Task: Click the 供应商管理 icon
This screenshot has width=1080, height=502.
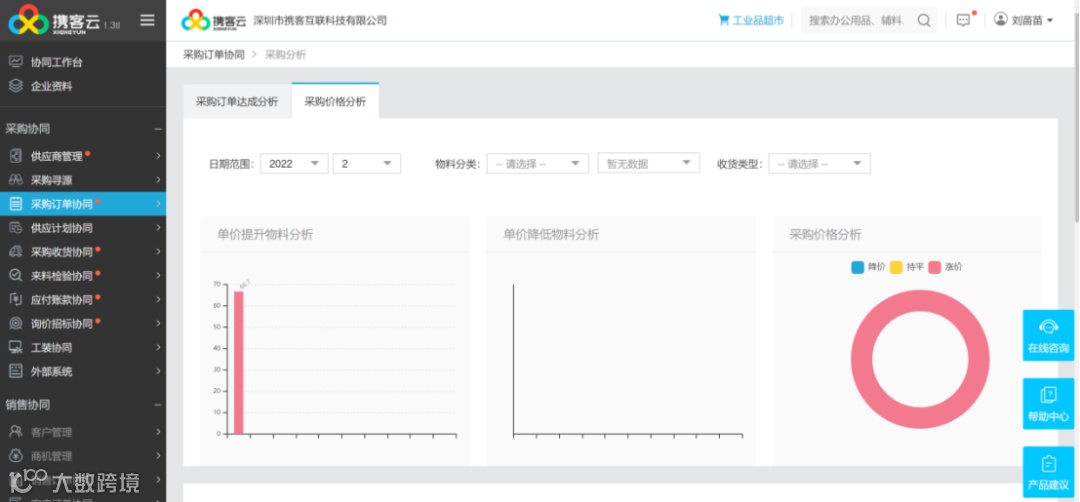Action: point(16,156)
